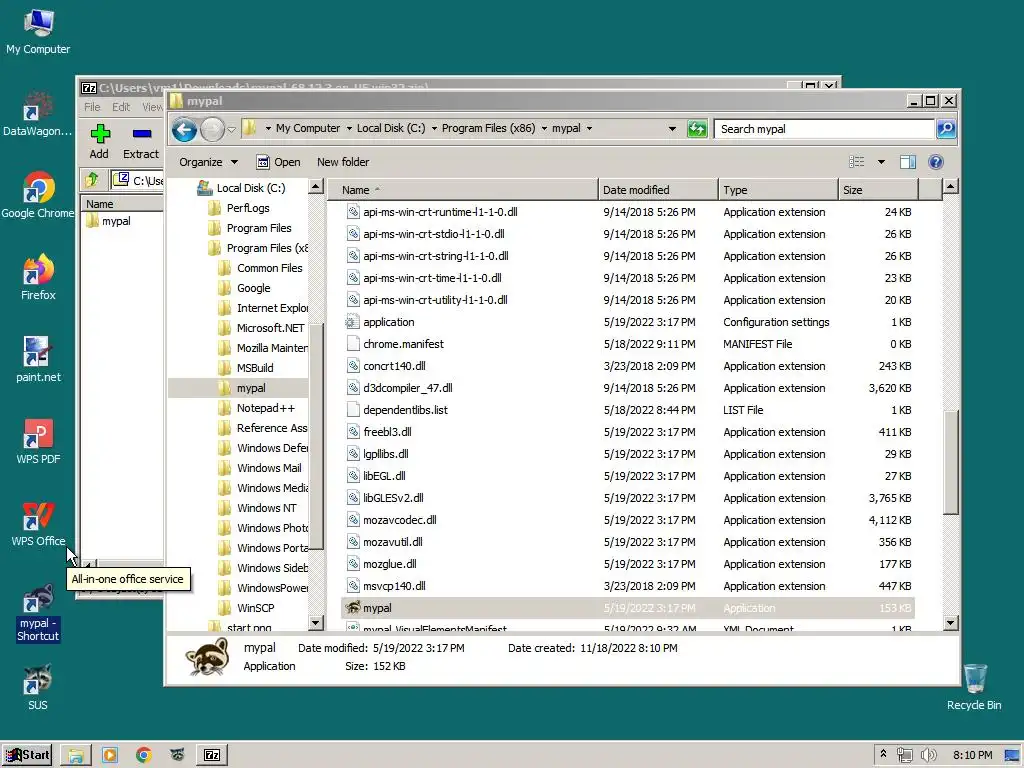This screenshot has width=1024, height=768.
Task: Click the file list scroll down arrow
Action: (x=951, y=623)
